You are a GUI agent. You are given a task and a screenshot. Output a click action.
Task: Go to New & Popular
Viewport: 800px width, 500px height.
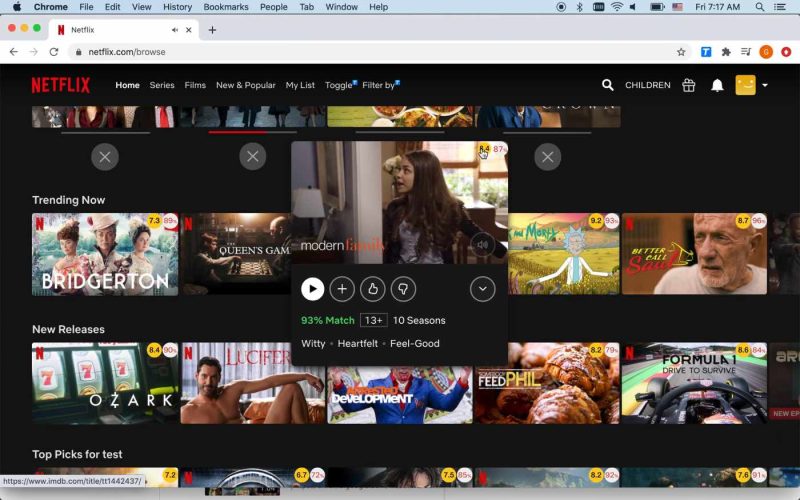(245, 85)
